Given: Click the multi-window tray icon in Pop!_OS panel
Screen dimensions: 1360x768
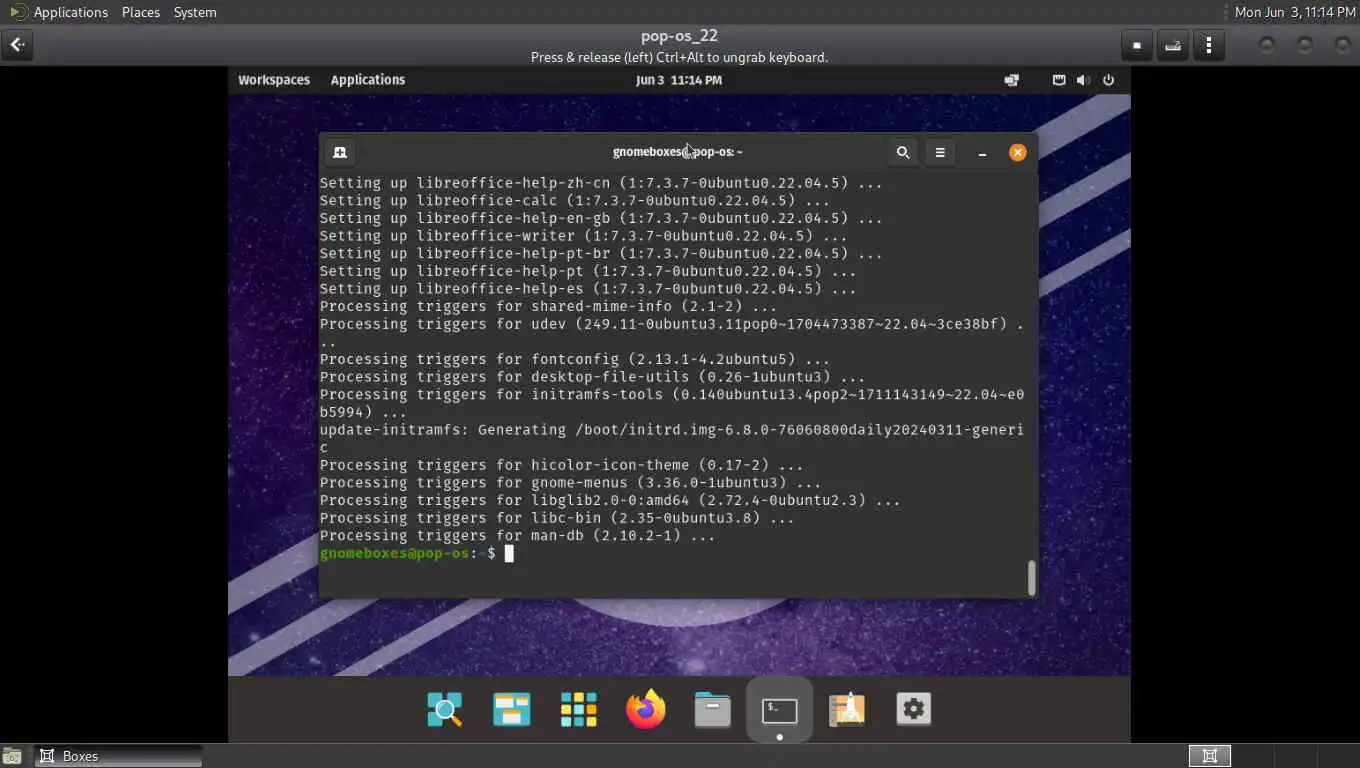Looking at the screenshot, I should [1011, 80].
